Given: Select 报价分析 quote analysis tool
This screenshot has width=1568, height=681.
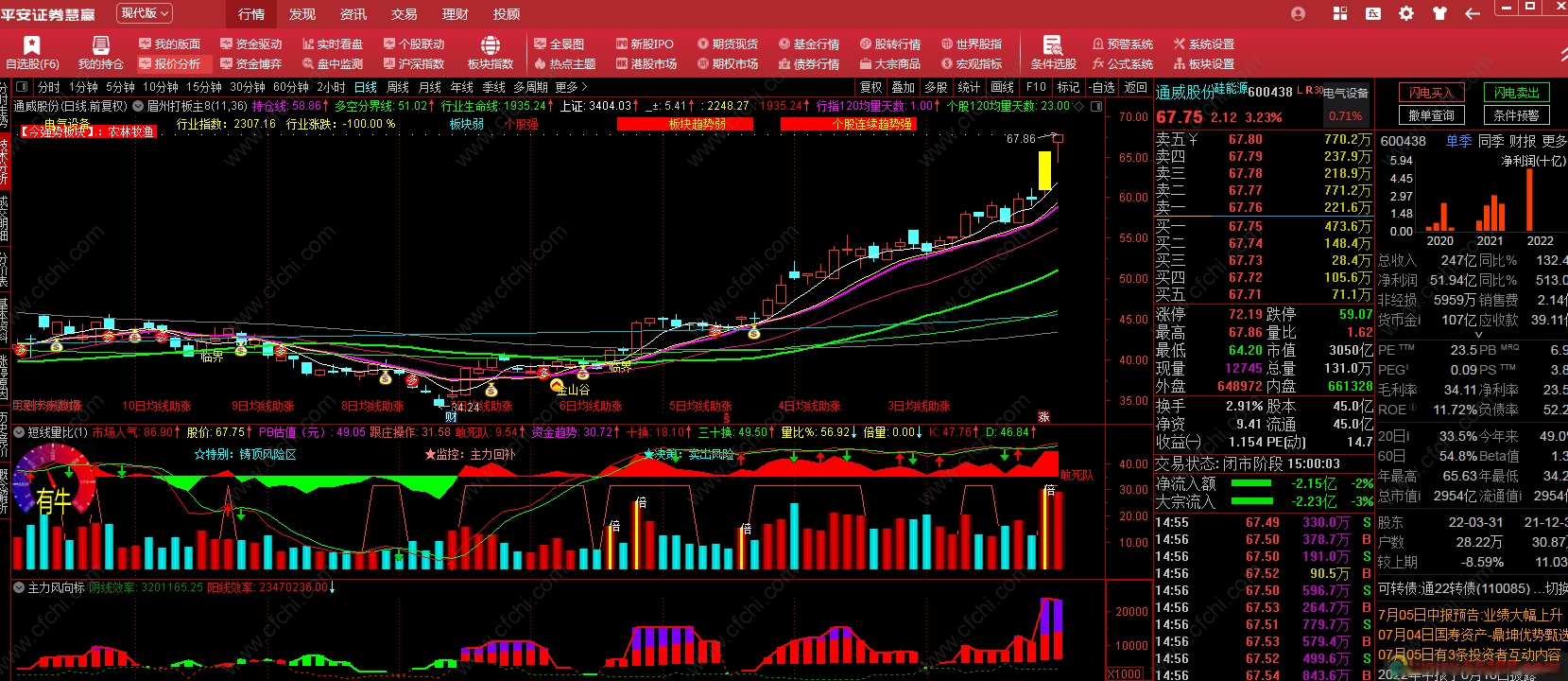Looking at the screenshot, I should click(169, 64).
